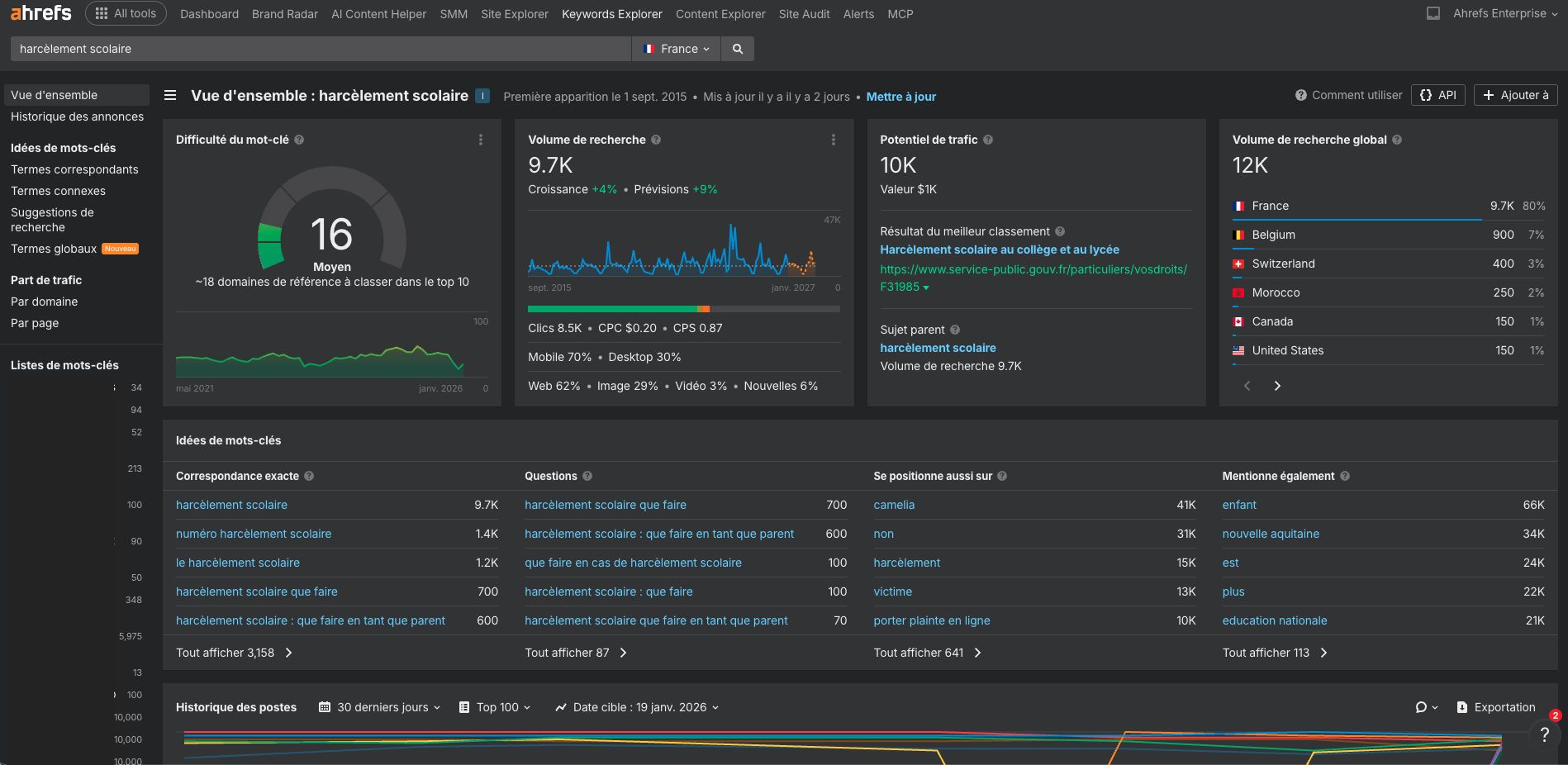
Task: Open the Content Explorer section
Action: (720, 14)
